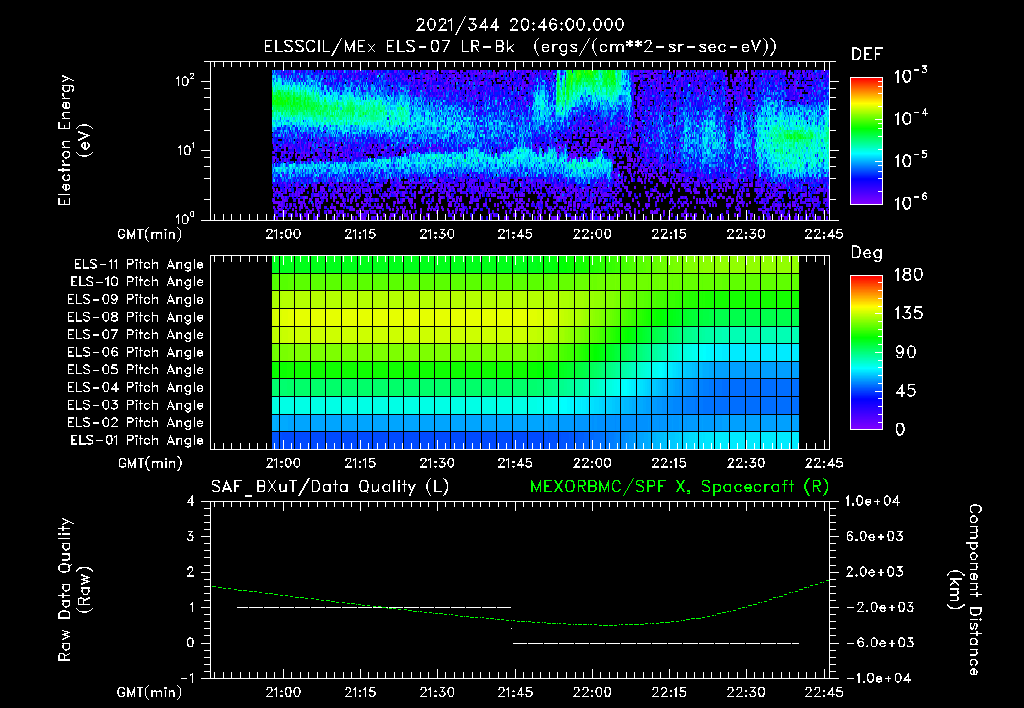Screen dimensions: 1024x708
Task: Click the 'Component Distance (km)' axis label
Action: (965, 590)
